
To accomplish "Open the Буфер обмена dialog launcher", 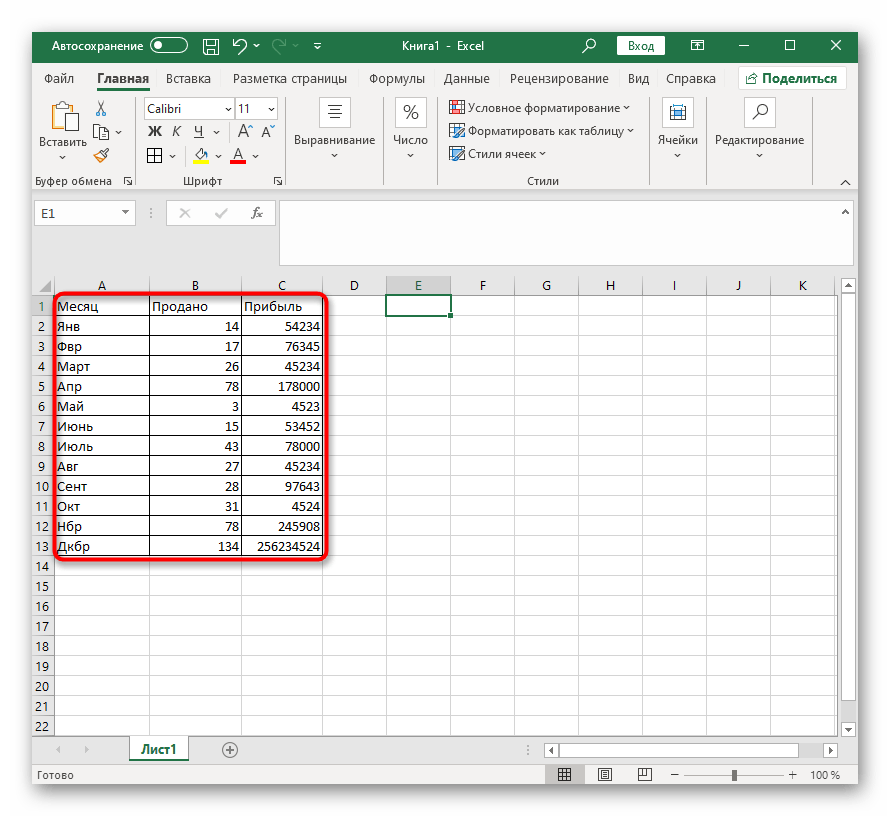I will (128, 181).
